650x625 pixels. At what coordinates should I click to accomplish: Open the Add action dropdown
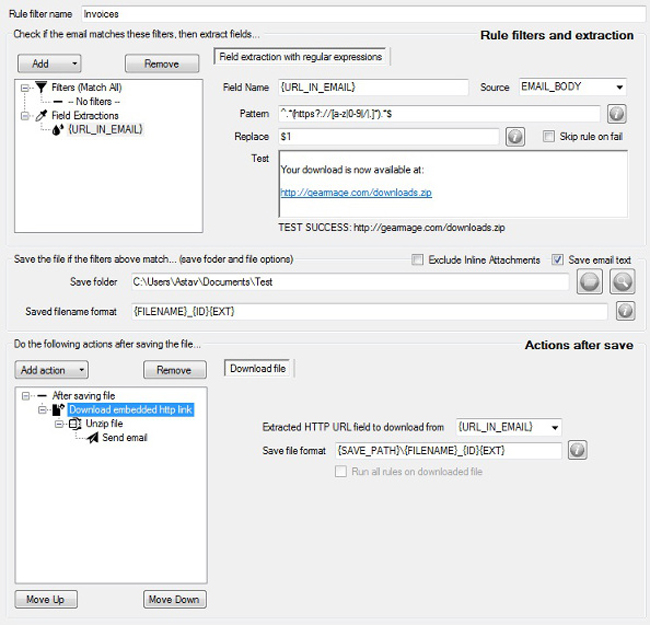[54, 370]
